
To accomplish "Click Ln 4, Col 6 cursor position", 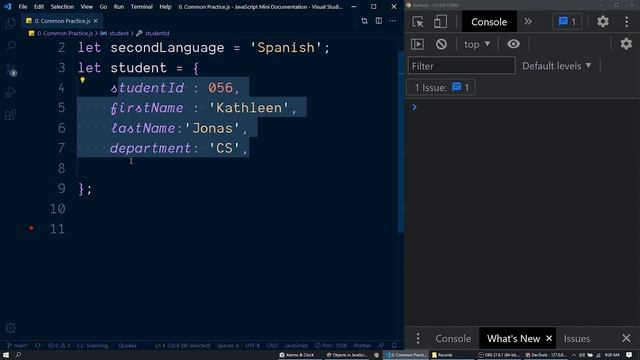I will [182, 345].
